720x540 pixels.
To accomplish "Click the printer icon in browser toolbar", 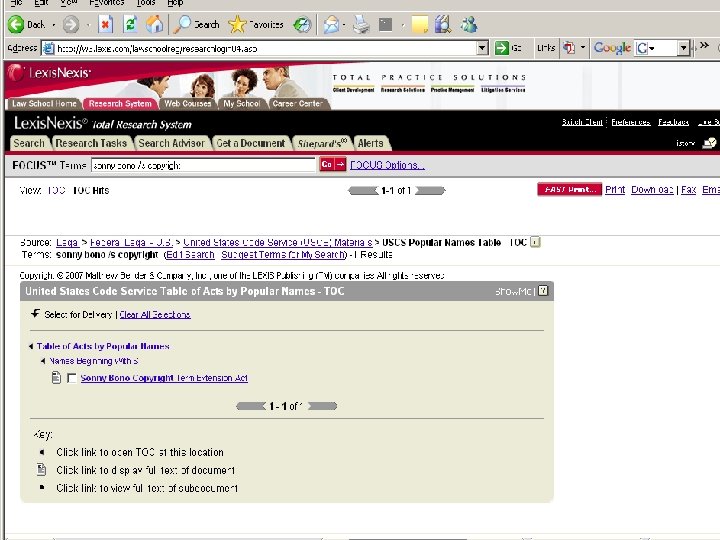I will click(361, 25).
